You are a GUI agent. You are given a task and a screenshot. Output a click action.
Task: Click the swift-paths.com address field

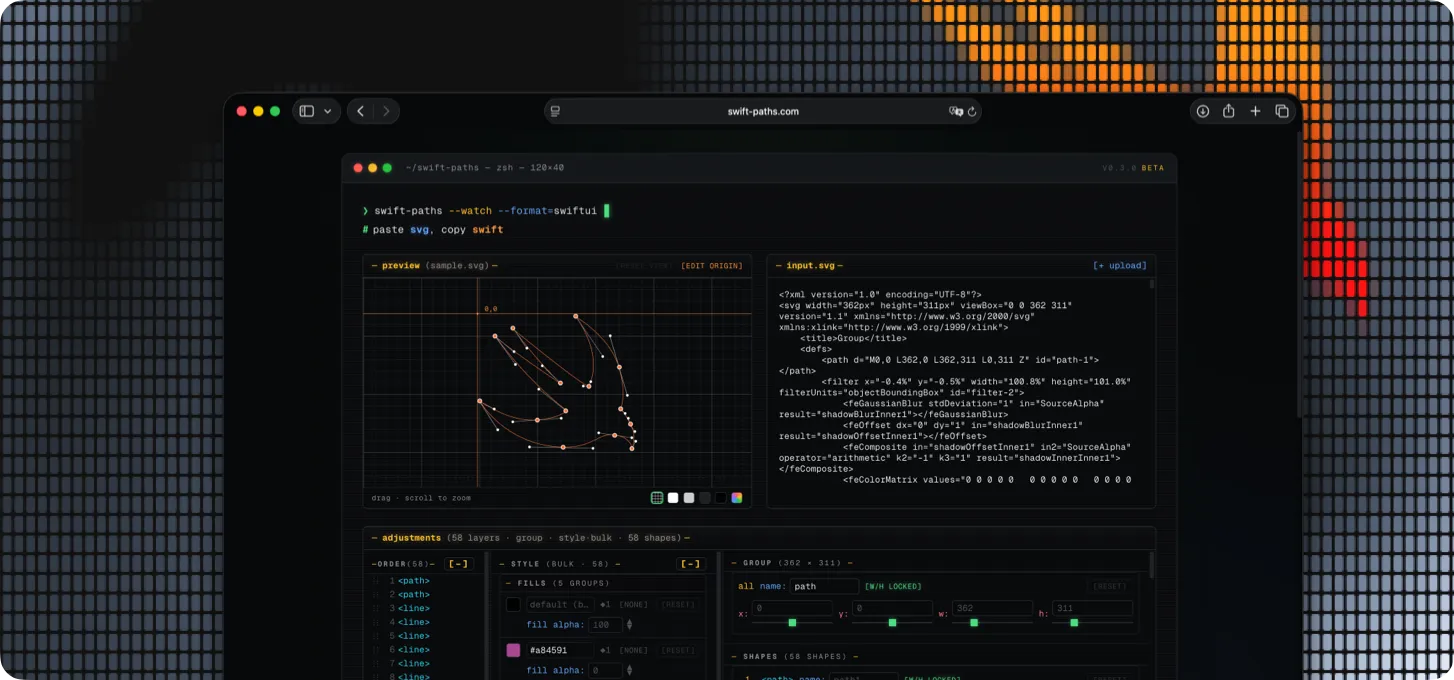[x=762, y=111]
